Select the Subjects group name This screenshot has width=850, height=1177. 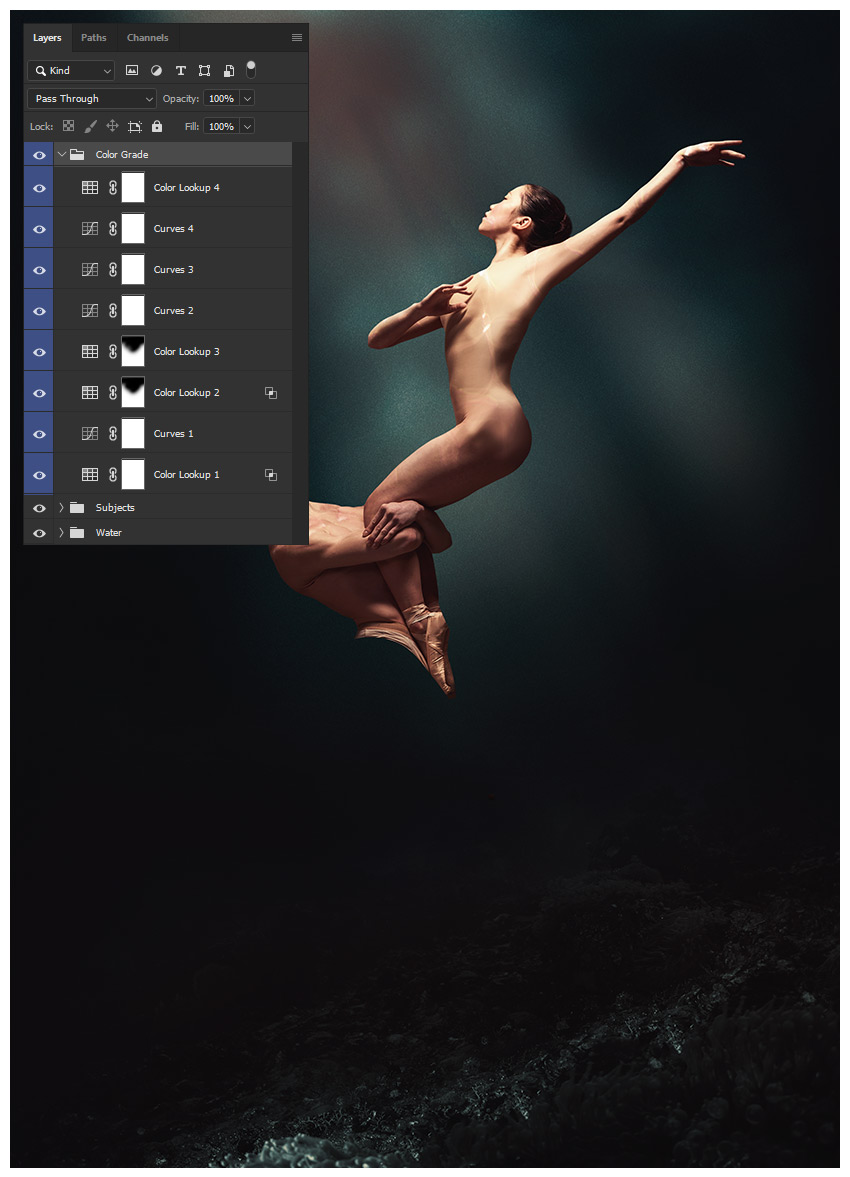click(x=115, y=507)
